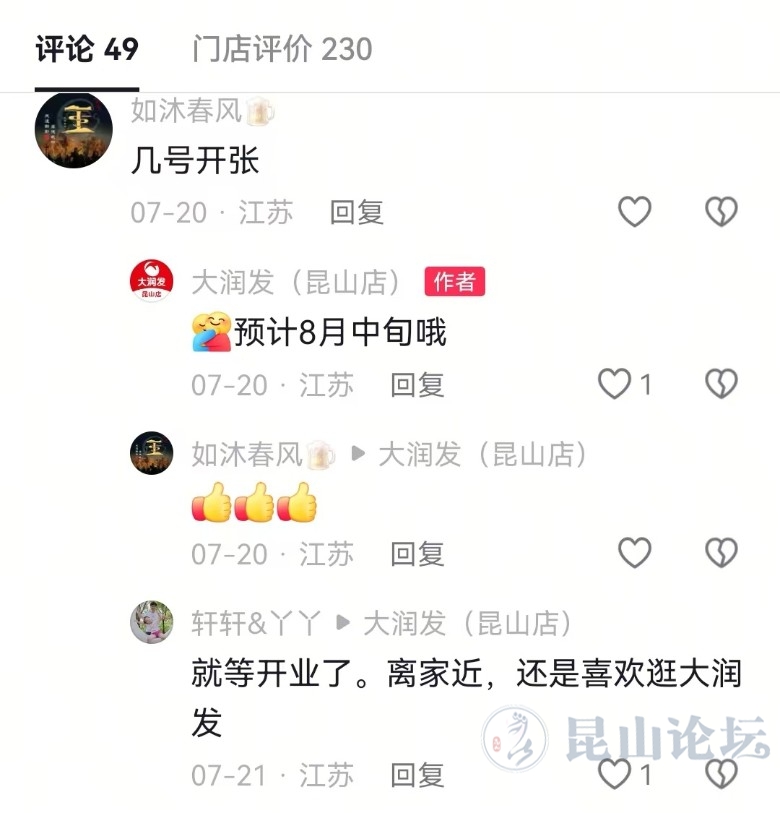Open 如沐春风's small avatar in reply thread
The image size is (780, 813).
click(x=151, y=453)
